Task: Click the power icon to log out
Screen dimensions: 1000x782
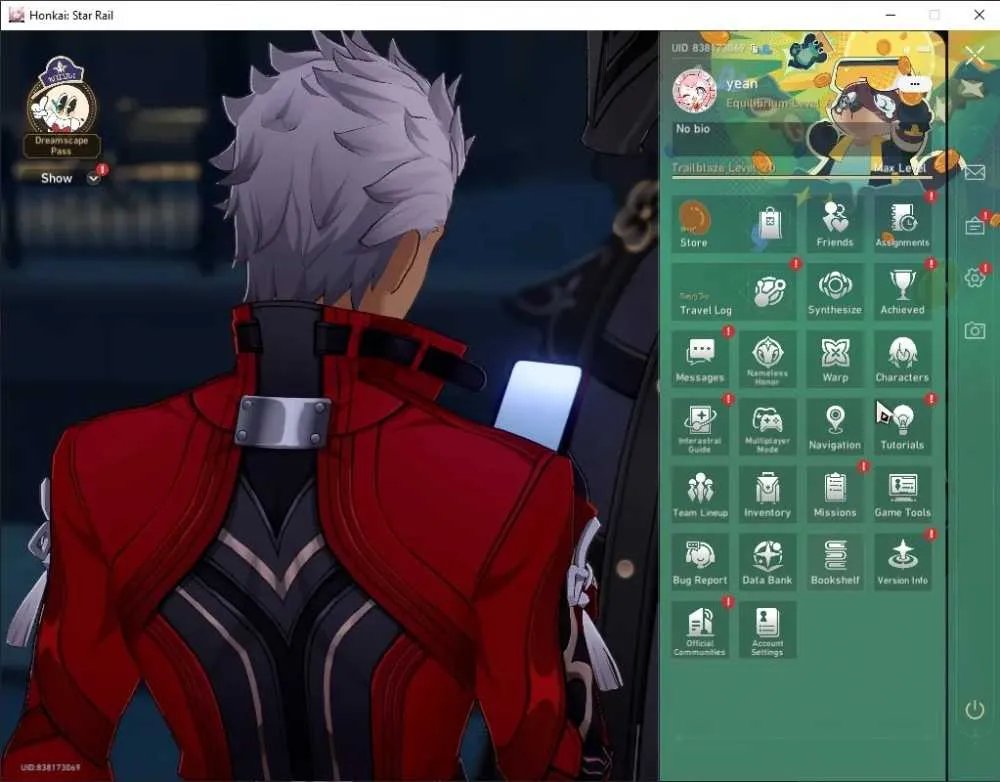Action: [x=974, y=709]
